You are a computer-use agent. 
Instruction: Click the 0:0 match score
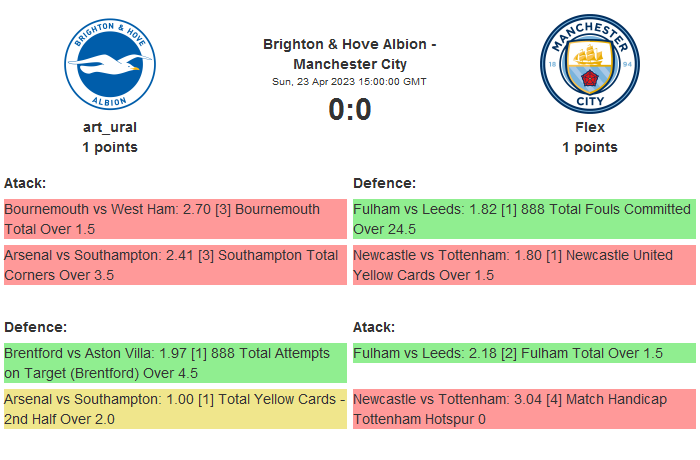point(350,110)
